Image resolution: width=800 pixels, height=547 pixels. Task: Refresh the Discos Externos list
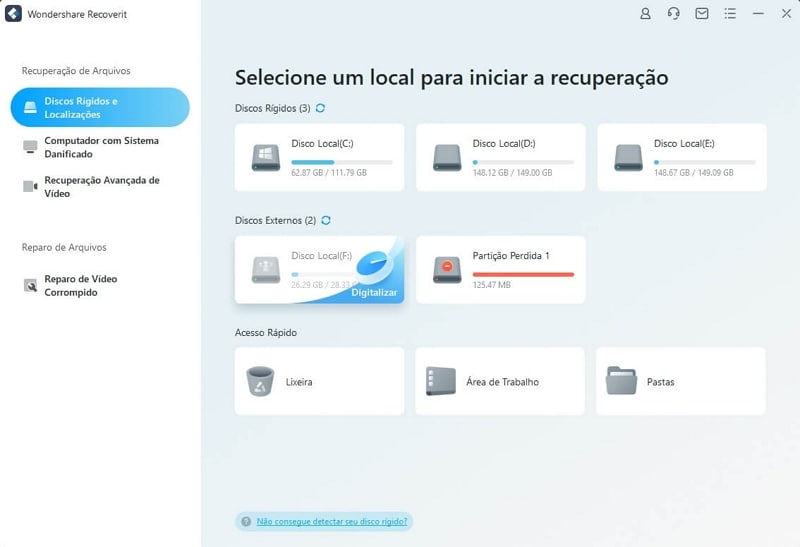click(x=326, y=220)
